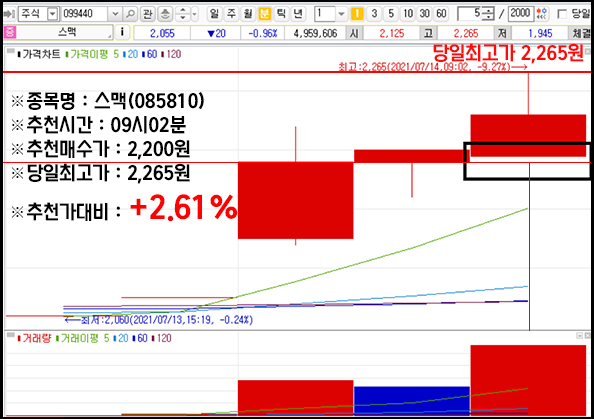Expand the minute interval dropdown showing 1
Viewport: 594px width, 419px height.
(341, 14)
